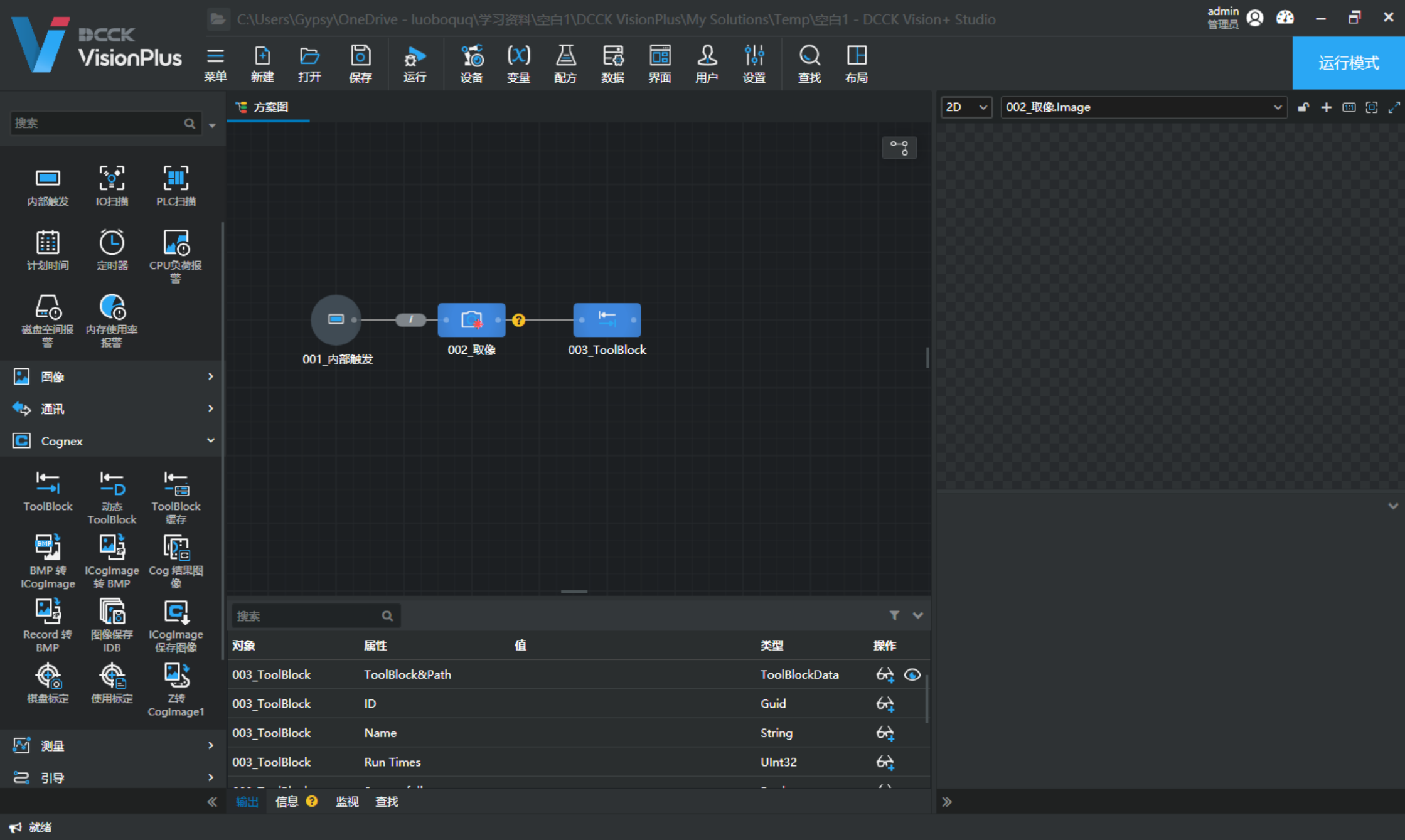Screen dimensions: 1405x840
Task: Select the BMP转ICogImage tool
Action: (48, 562)
